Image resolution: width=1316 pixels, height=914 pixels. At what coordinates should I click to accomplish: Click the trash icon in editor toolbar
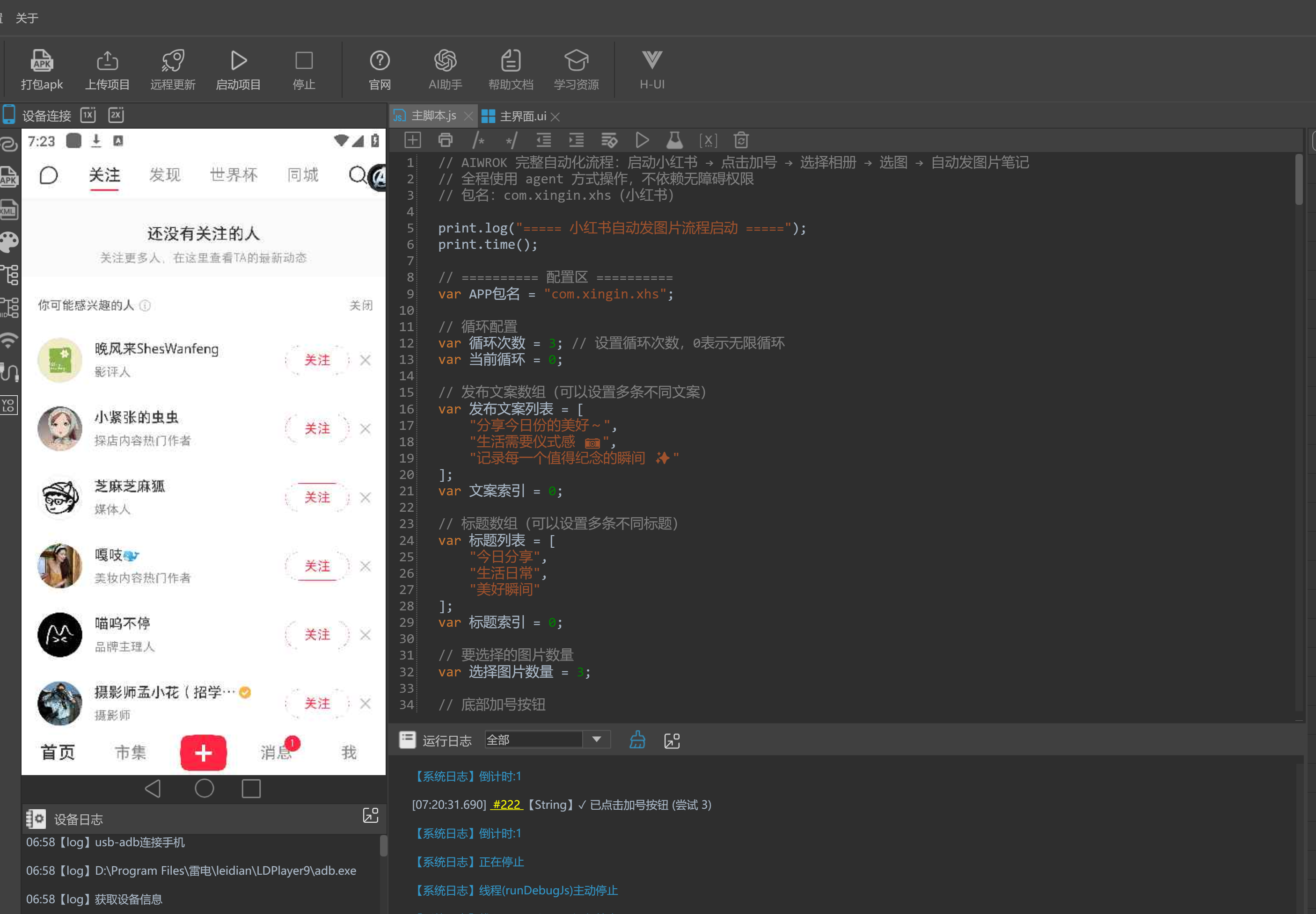741,140
